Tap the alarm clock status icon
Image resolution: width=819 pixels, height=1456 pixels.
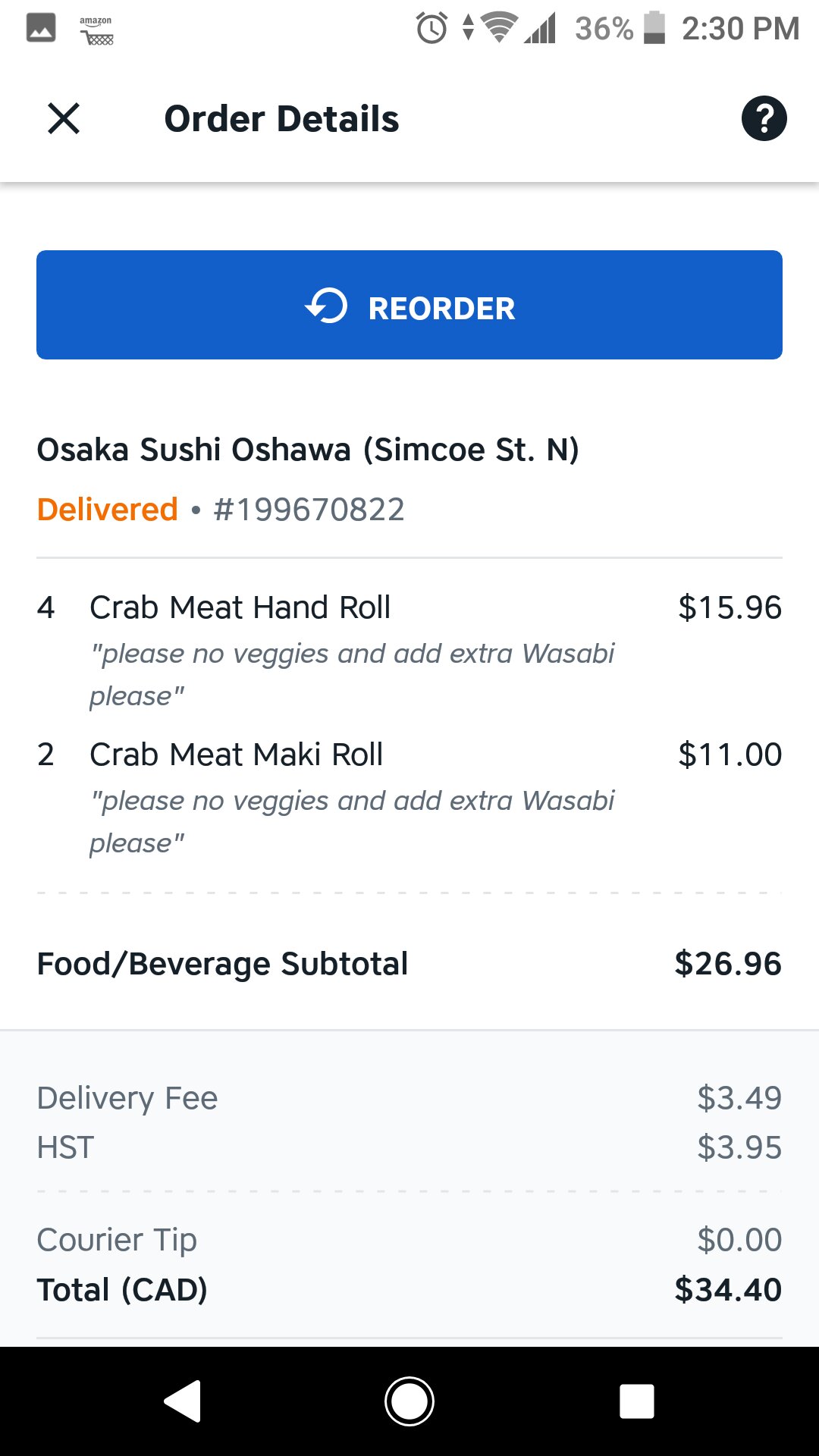point(431,29)
